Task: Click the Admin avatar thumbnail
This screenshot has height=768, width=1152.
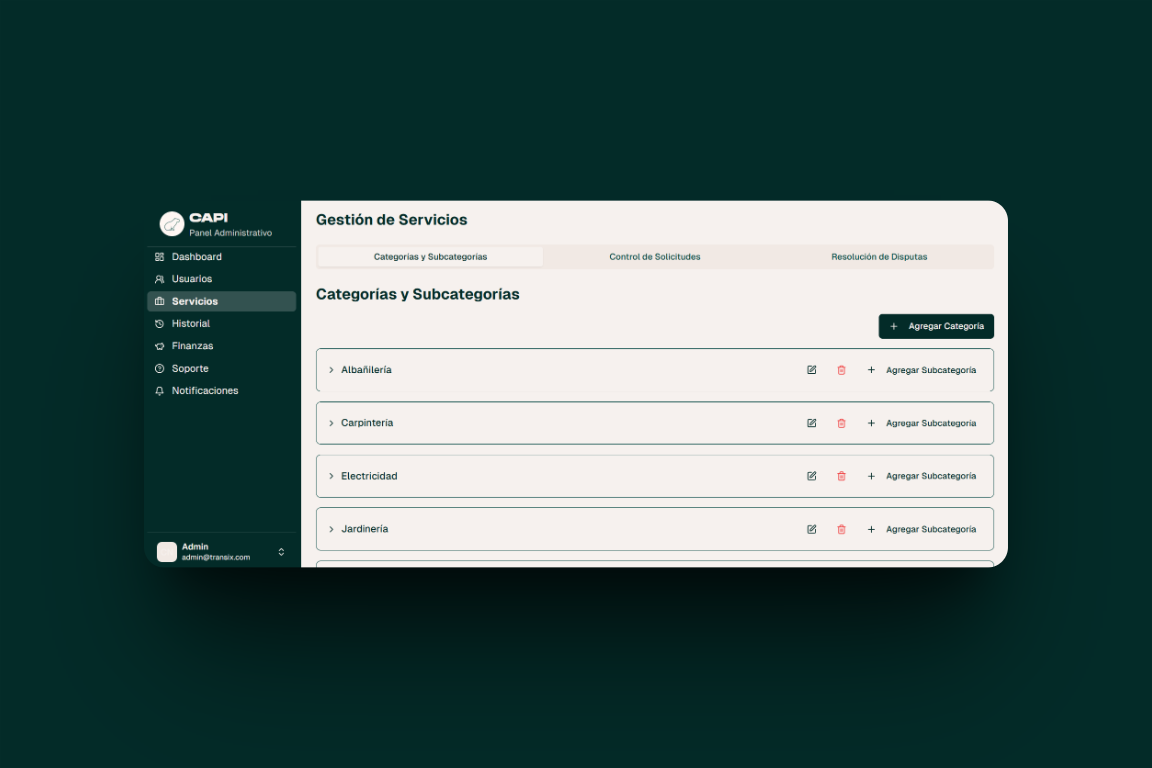Action: (x=167, y=552)
